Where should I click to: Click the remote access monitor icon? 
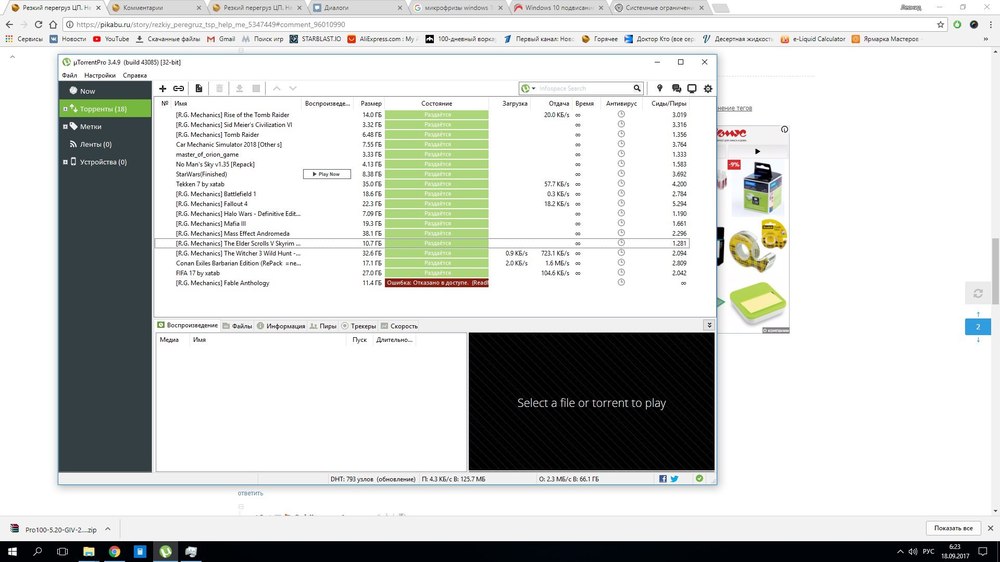point(691,89)
